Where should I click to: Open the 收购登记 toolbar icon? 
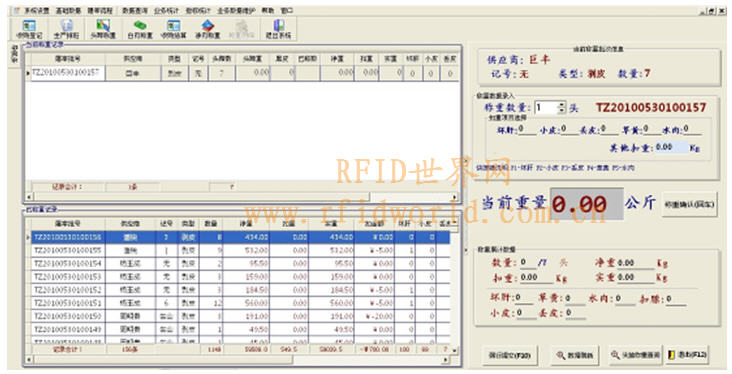[x=29, y=29]
